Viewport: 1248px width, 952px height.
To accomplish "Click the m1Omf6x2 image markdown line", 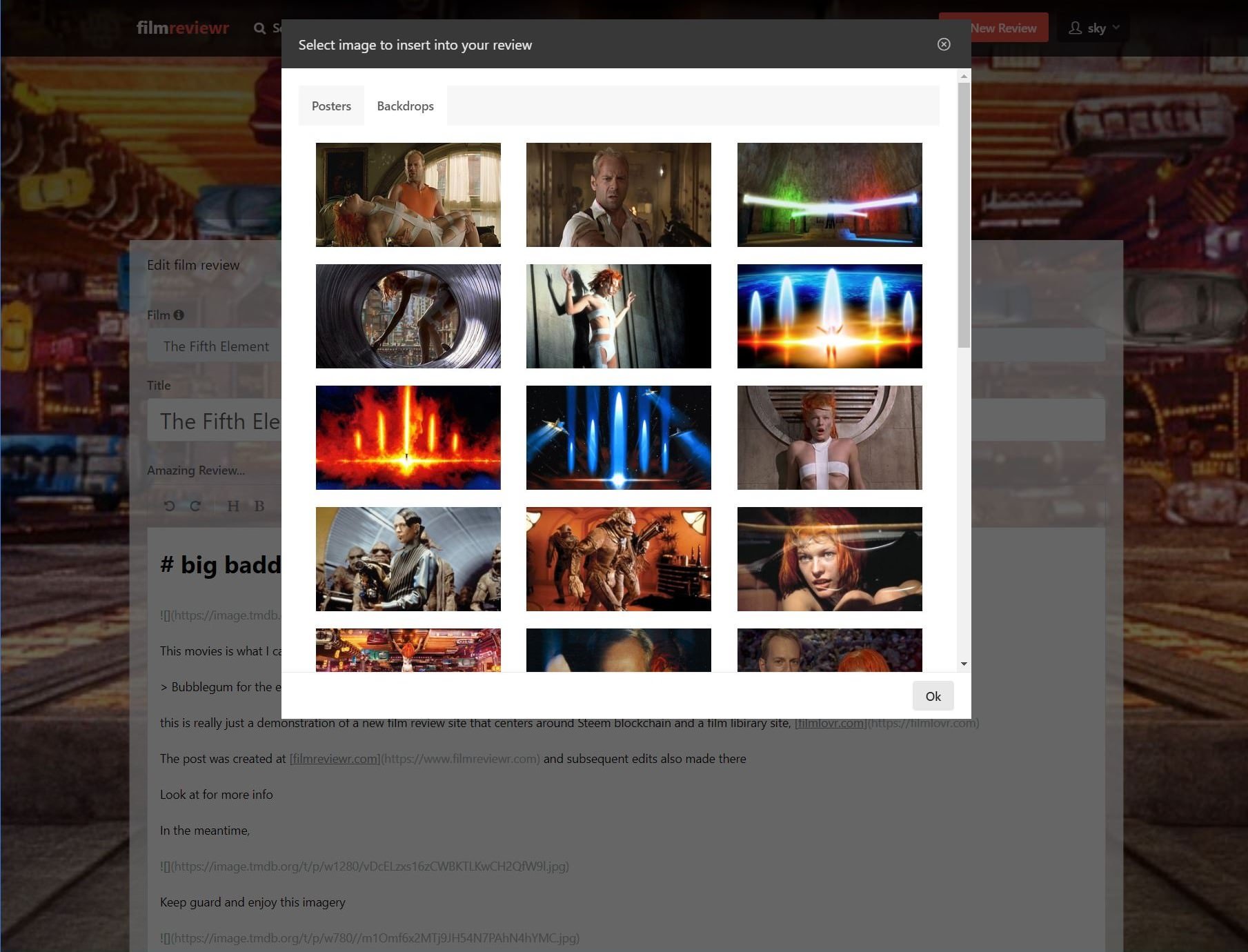I will pyautogui.click(x=370, y=938).
